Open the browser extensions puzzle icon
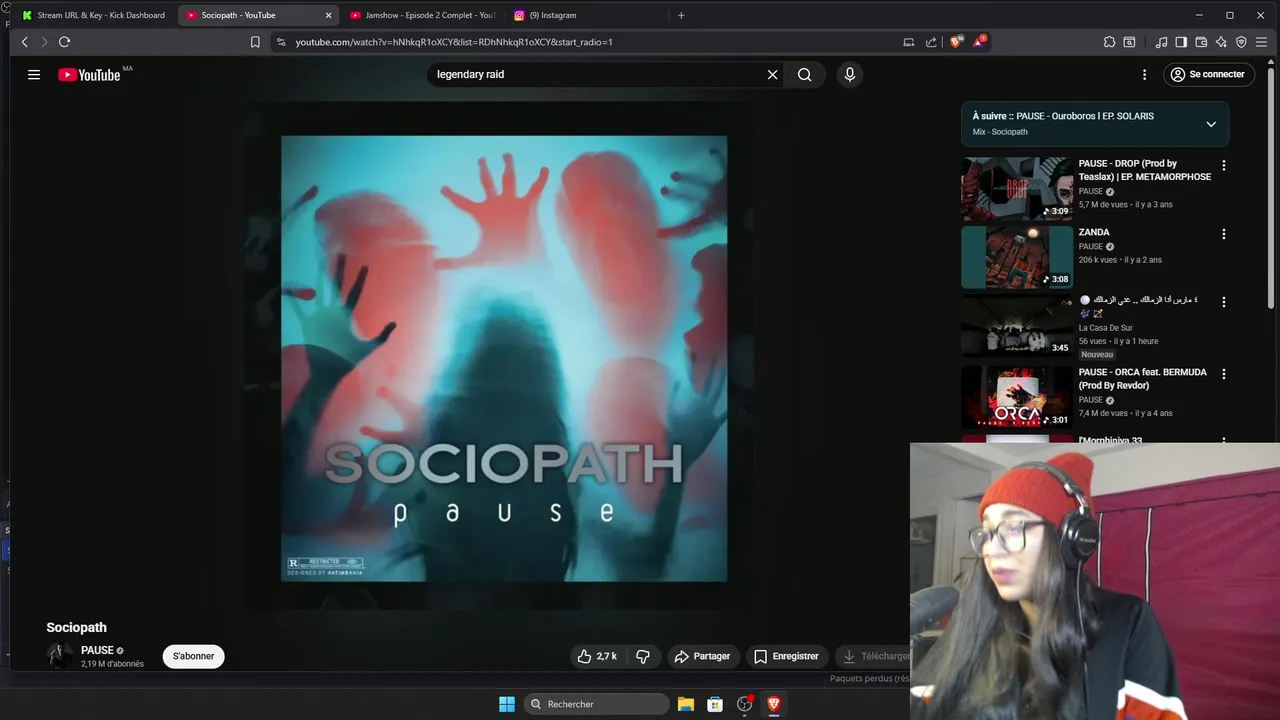Viewport: 1280px width, 720px height. click(x=1109, y=42)
